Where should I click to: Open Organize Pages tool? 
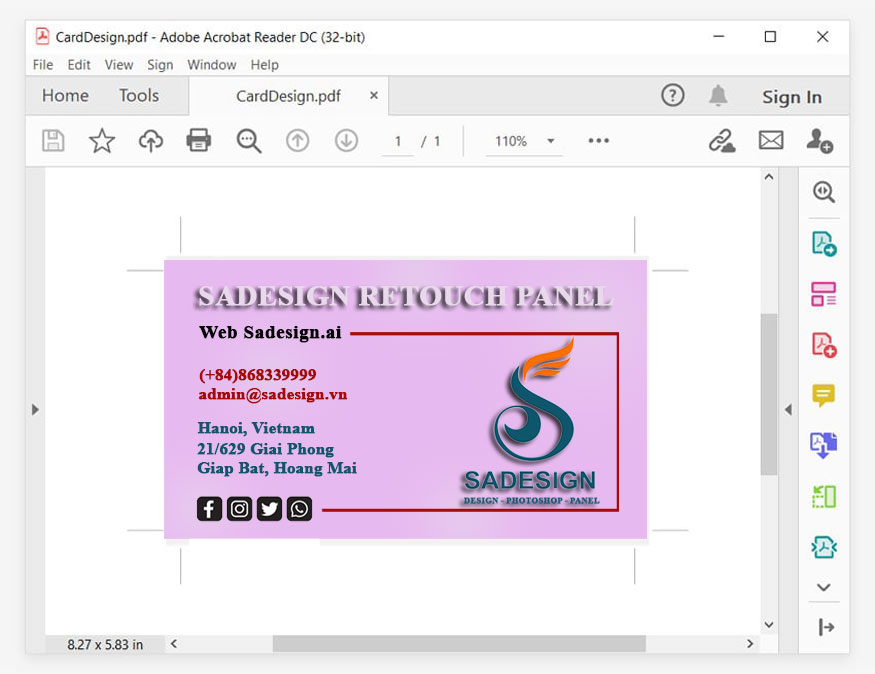point(824,496)
